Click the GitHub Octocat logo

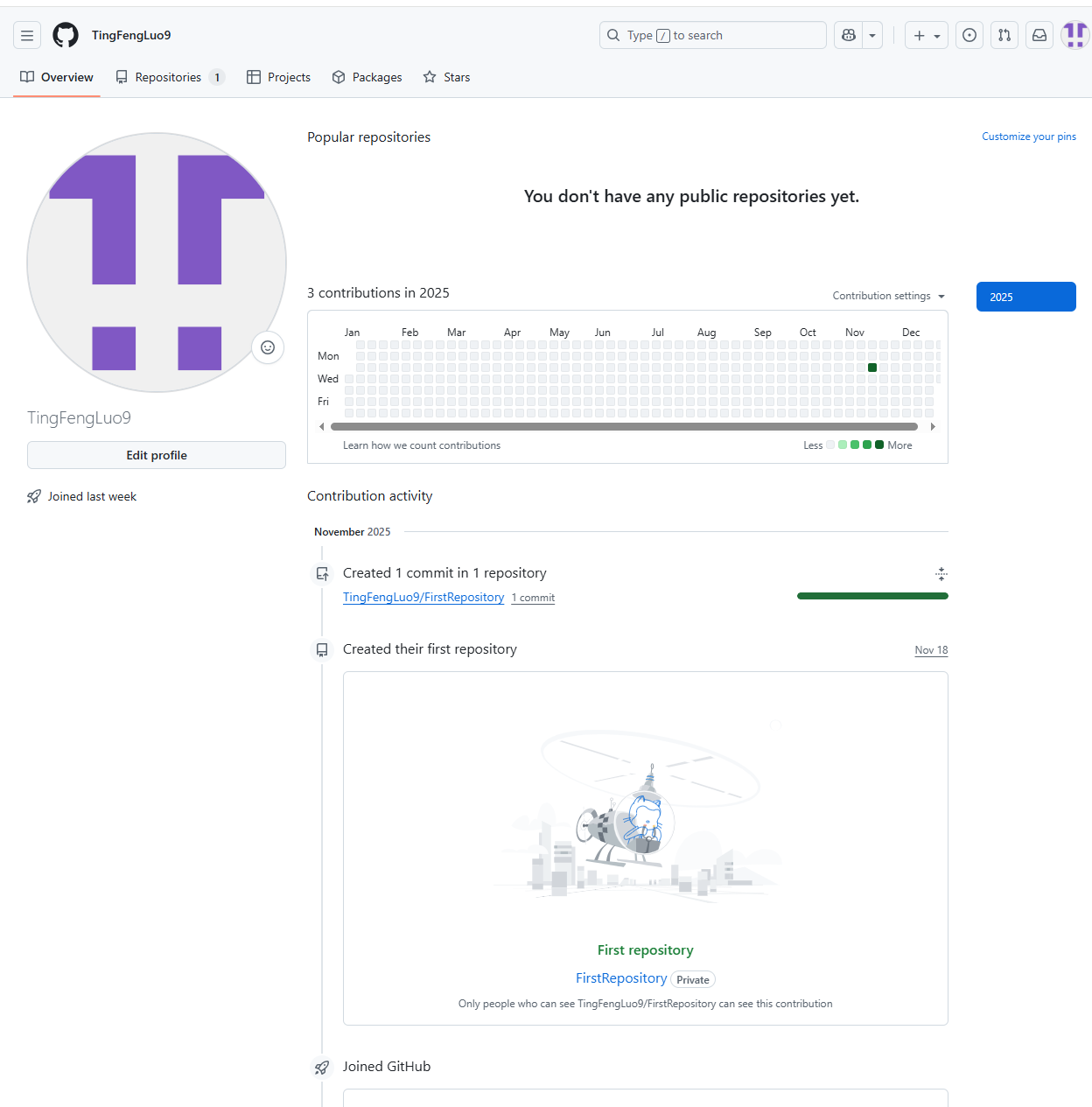[66, 36]
